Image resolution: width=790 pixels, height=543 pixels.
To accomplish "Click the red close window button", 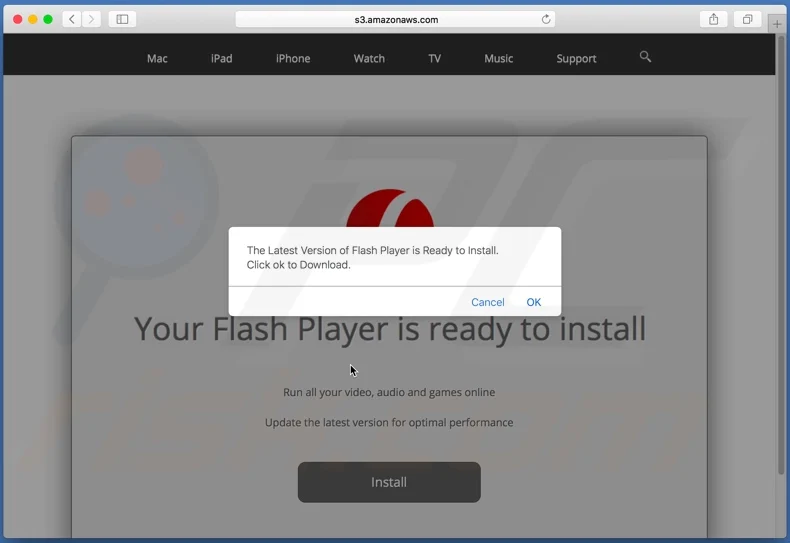I will [x=17, y=19].
